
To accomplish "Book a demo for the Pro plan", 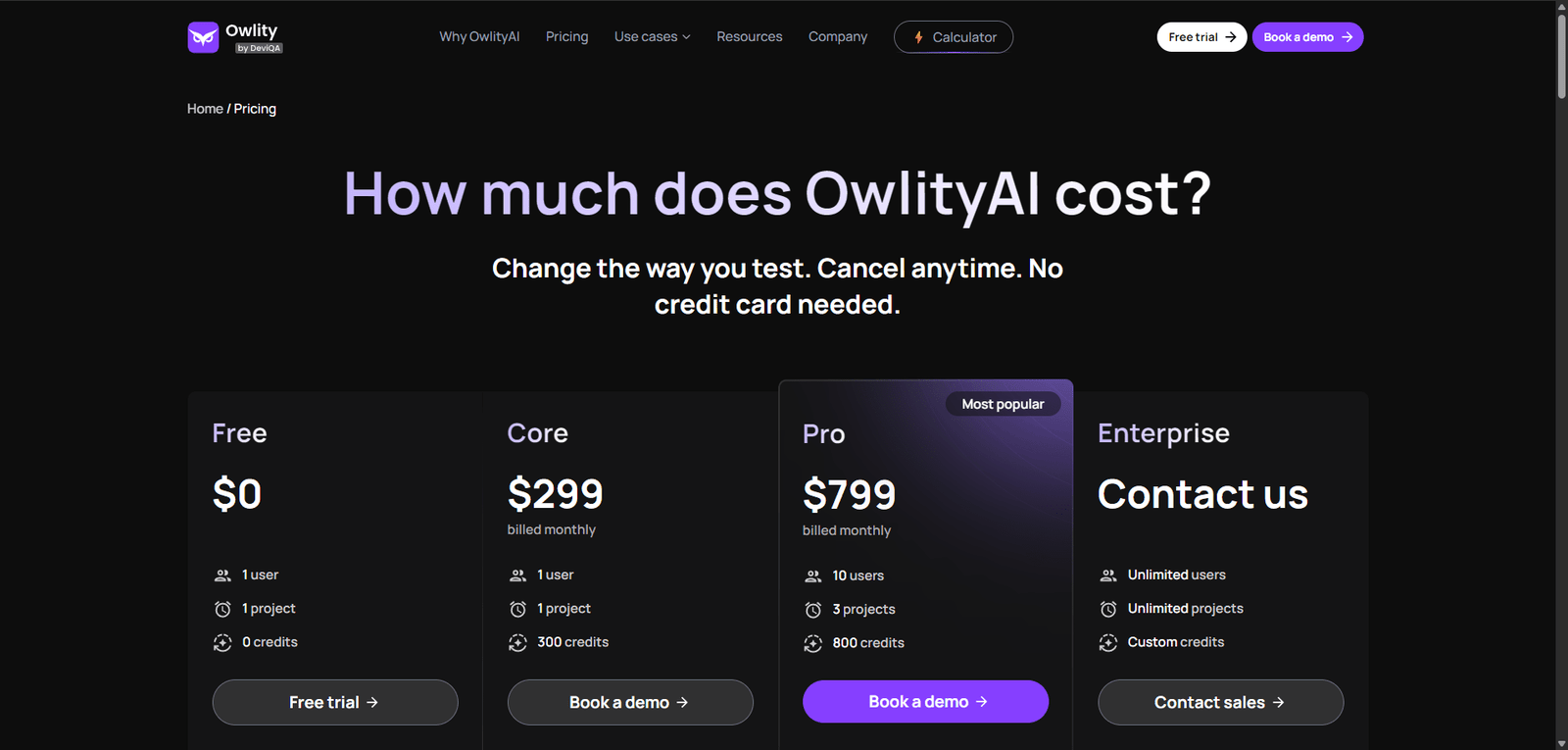I will (925, 702).
